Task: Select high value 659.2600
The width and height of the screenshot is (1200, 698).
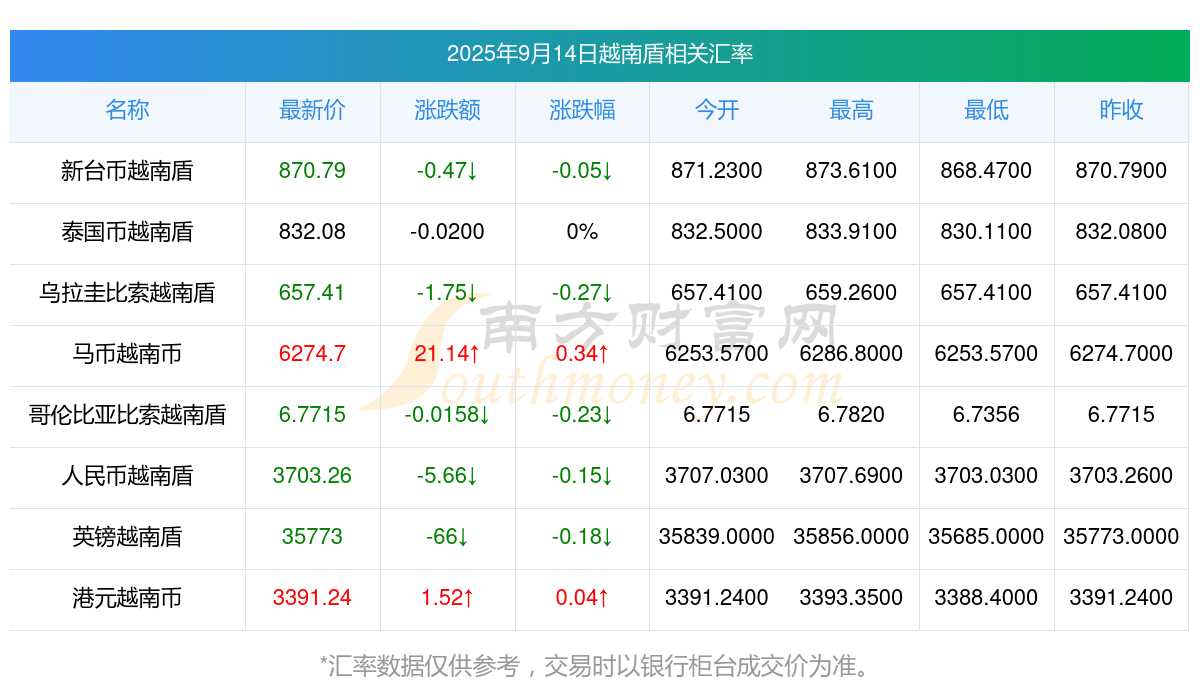Action: (x=851, y=293)
